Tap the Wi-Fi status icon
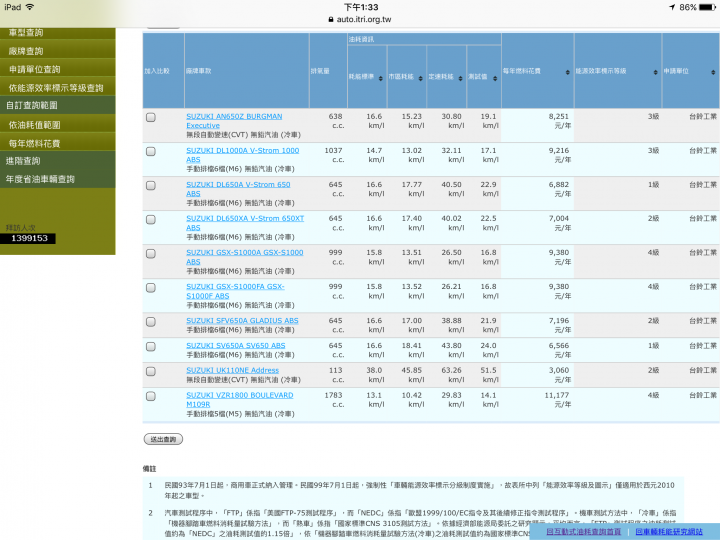This screenshot has height=540, width=720. click(30, 7)
